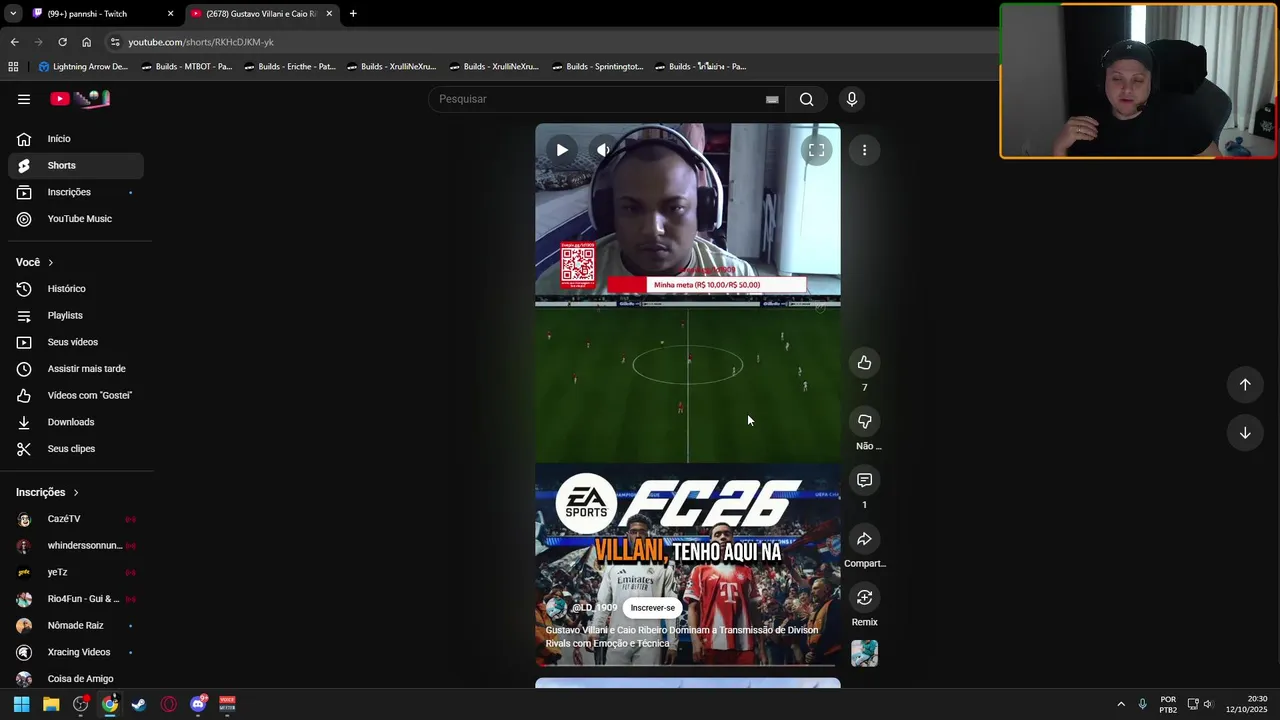Screen dimensions: 1280x720
Task: Enter fullscreen mode on the Short
Action: click(816, 150)
